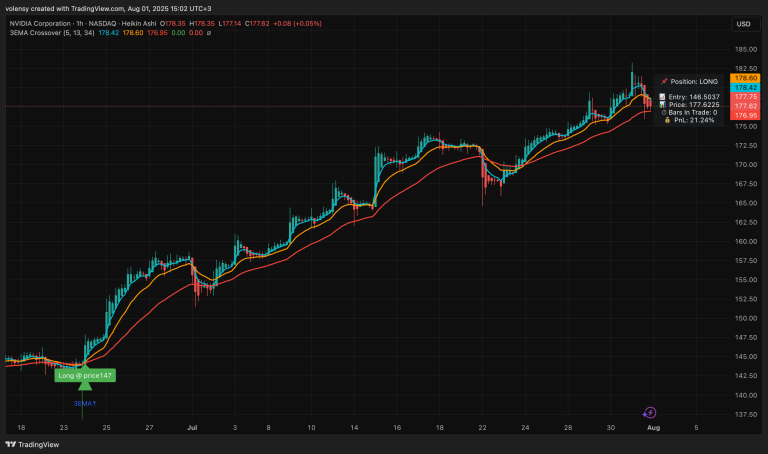Click the red pushpin icon beside Position
The height and width of the screenshot is (454, 768).
pos(664,81)
